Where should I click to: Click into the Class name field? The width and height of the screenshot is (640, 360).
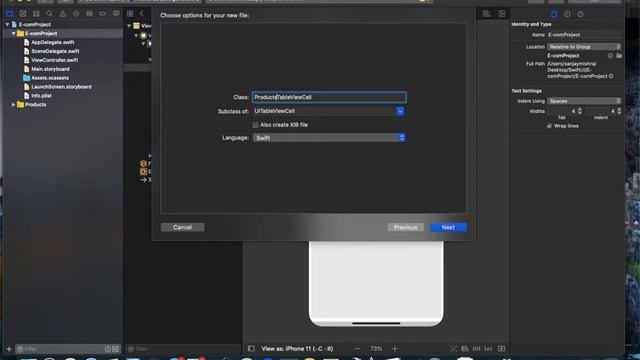(x=329, y=97)
